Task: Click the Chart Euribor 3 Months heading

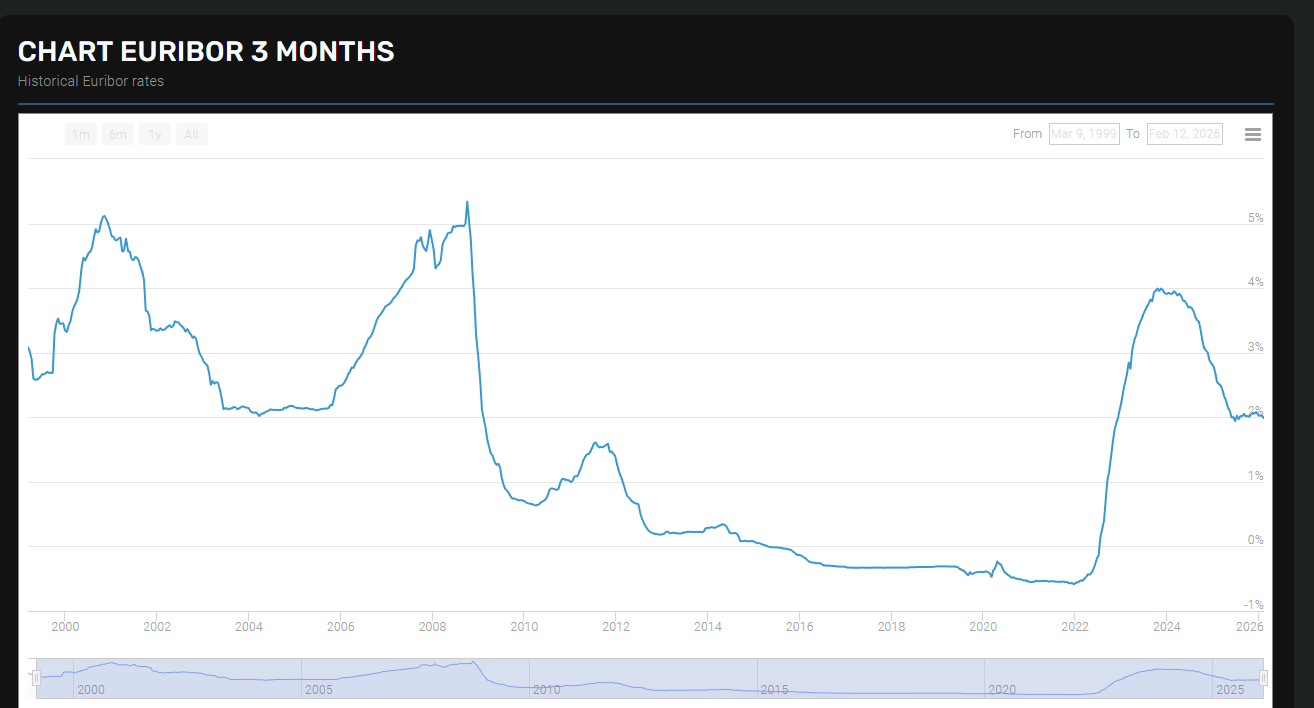Action: [206, 52]
